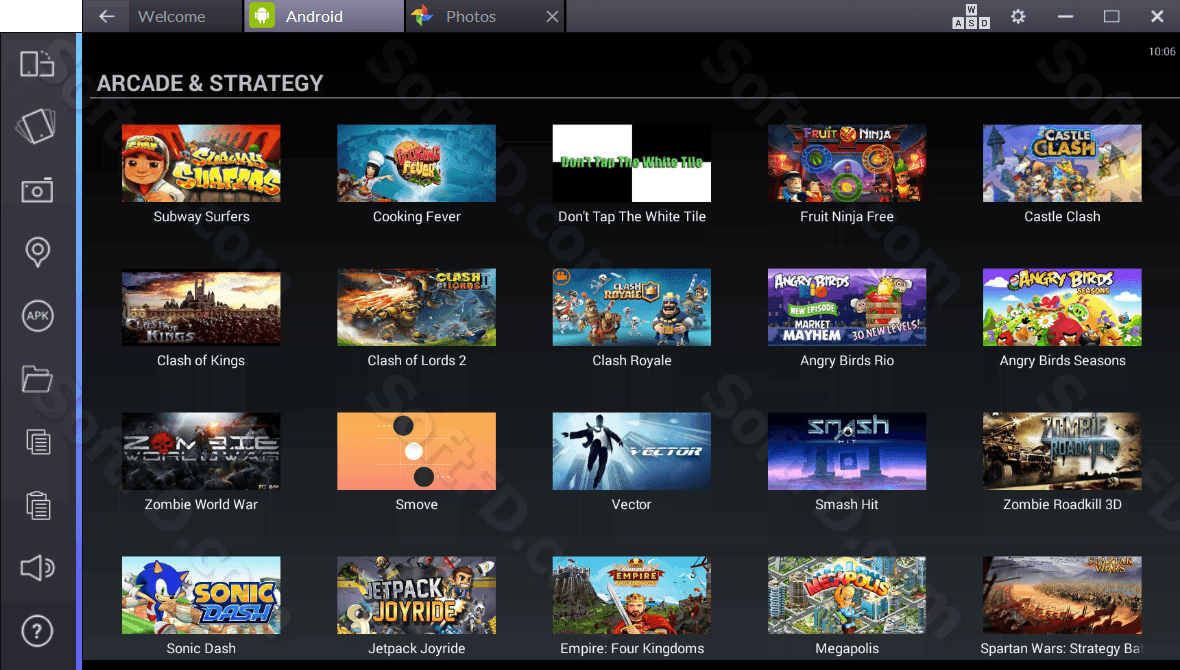The image size is (1180, 670).
Task: Launch the Clash Royale thumbnail
Action: 631,307
